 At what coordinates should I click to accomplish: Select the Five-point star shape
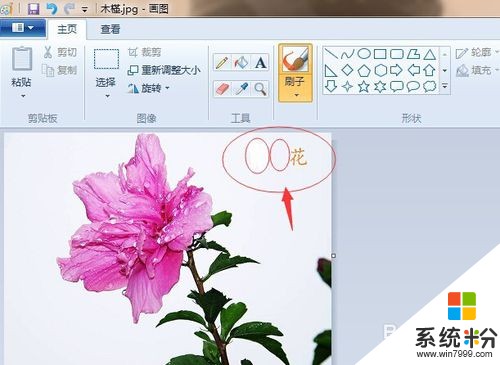point(364,87)
